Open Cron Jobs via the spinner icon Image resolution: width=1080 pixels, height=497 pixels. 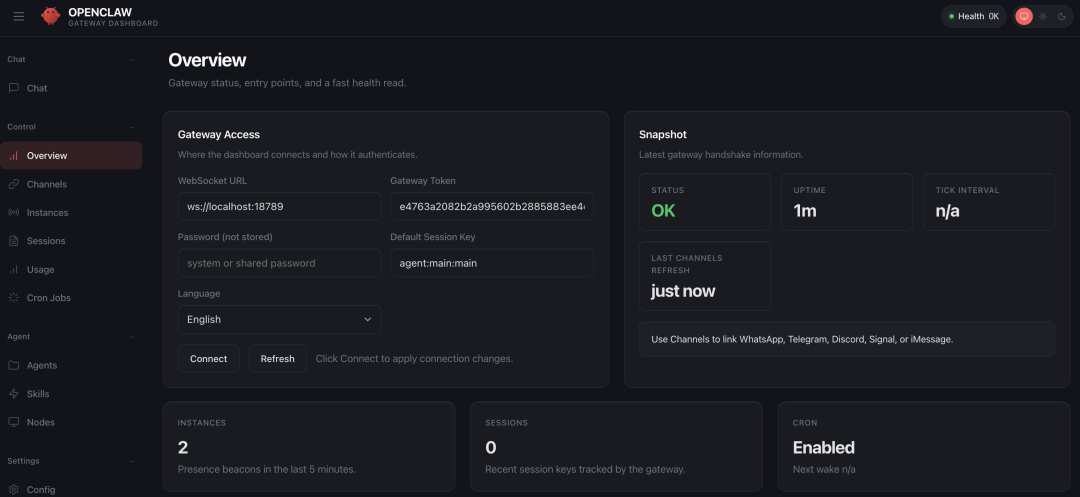(x=14, y=298)
